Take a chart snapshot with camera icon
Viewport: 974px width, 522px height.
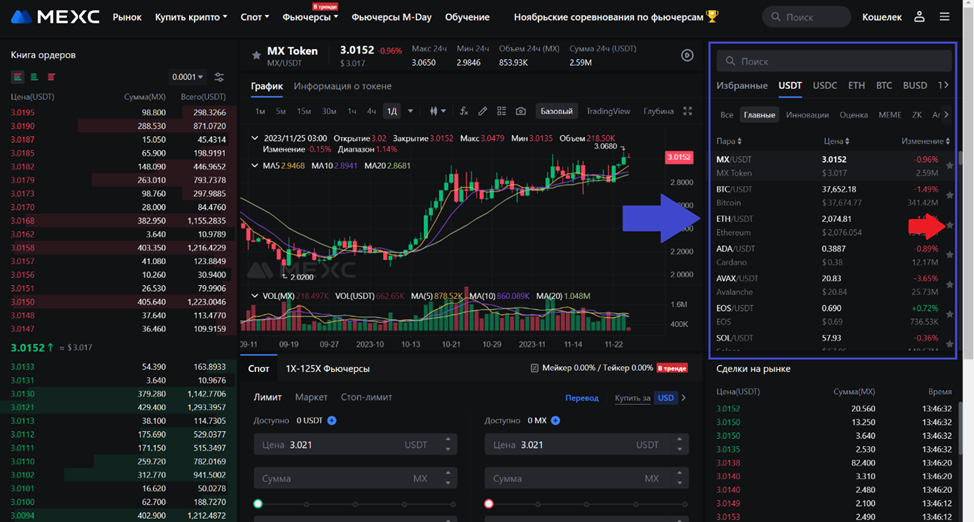[x=520, y=111]
